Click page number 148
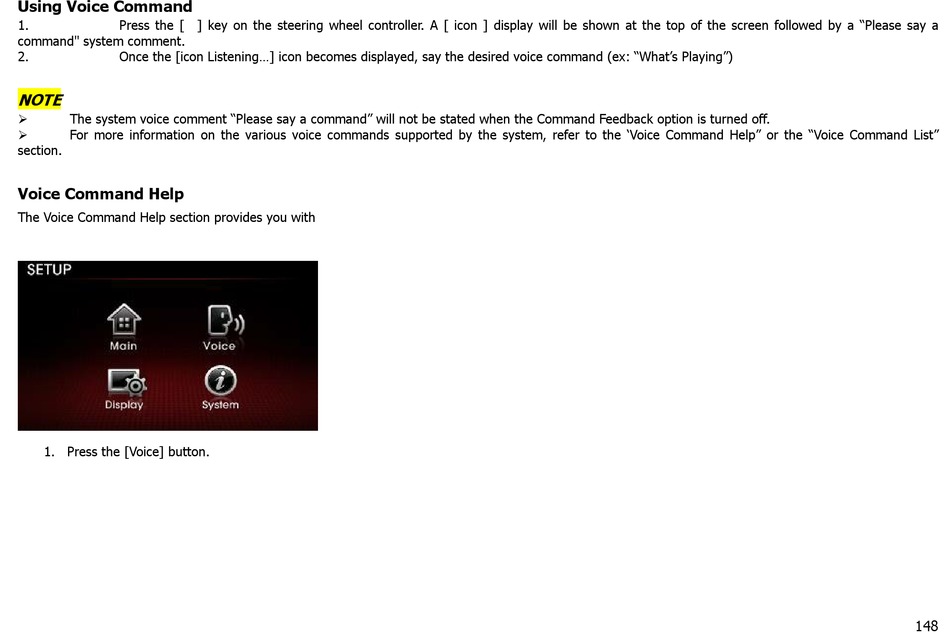This screenshot has width=950, height=632. coord(926,625)
